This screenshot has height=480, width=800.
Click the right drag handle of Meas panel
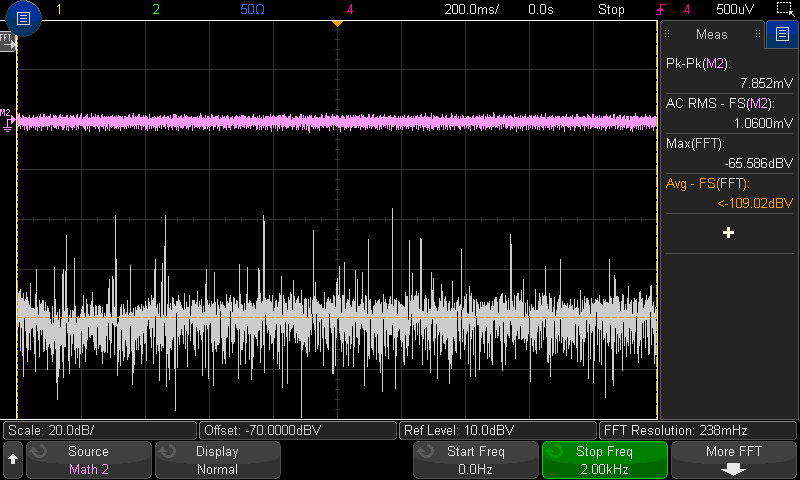(x=758, y=34)
